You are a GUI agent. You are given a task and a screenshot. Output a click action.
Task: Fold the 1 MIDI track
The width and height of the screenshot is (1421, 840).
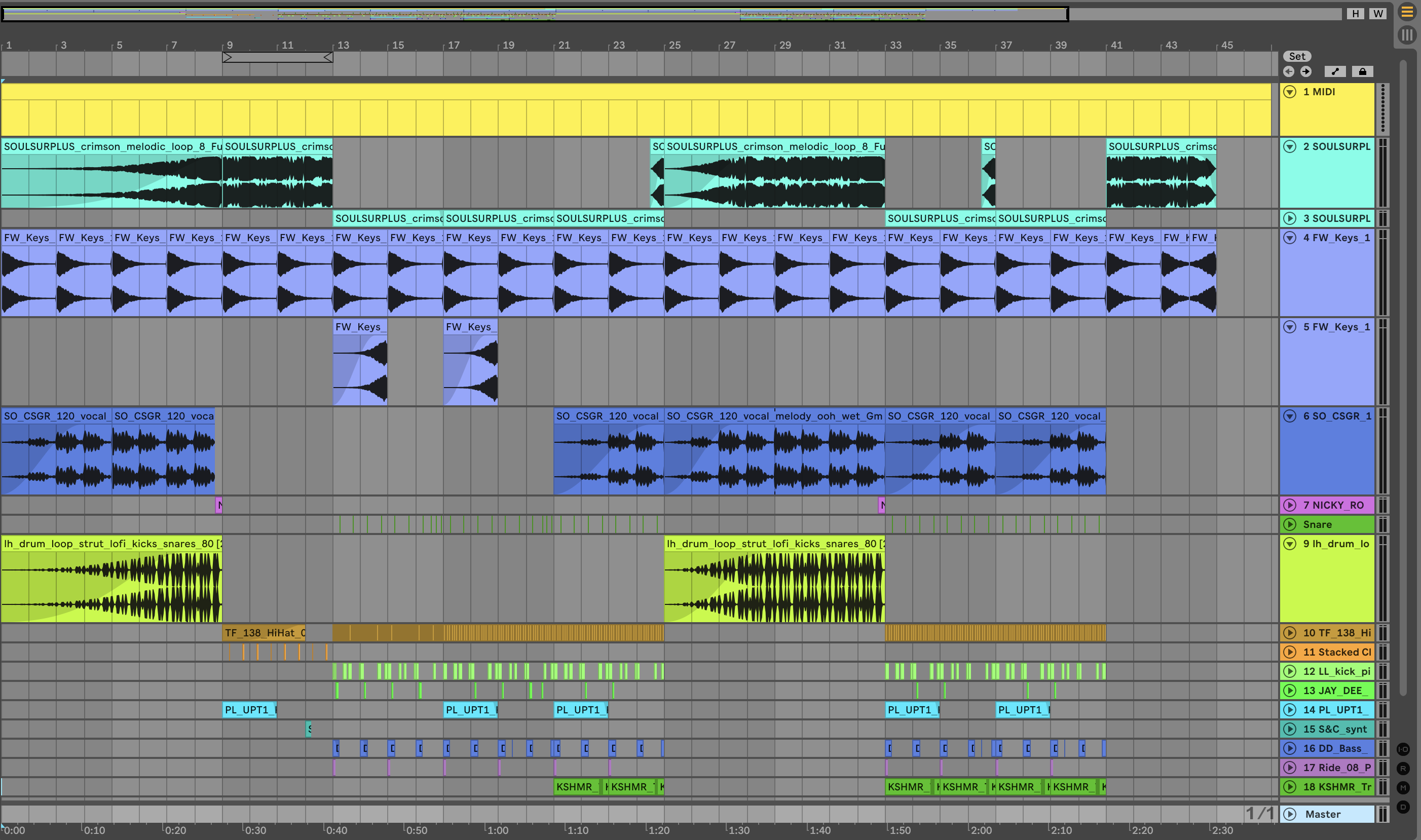[1290, 92]
